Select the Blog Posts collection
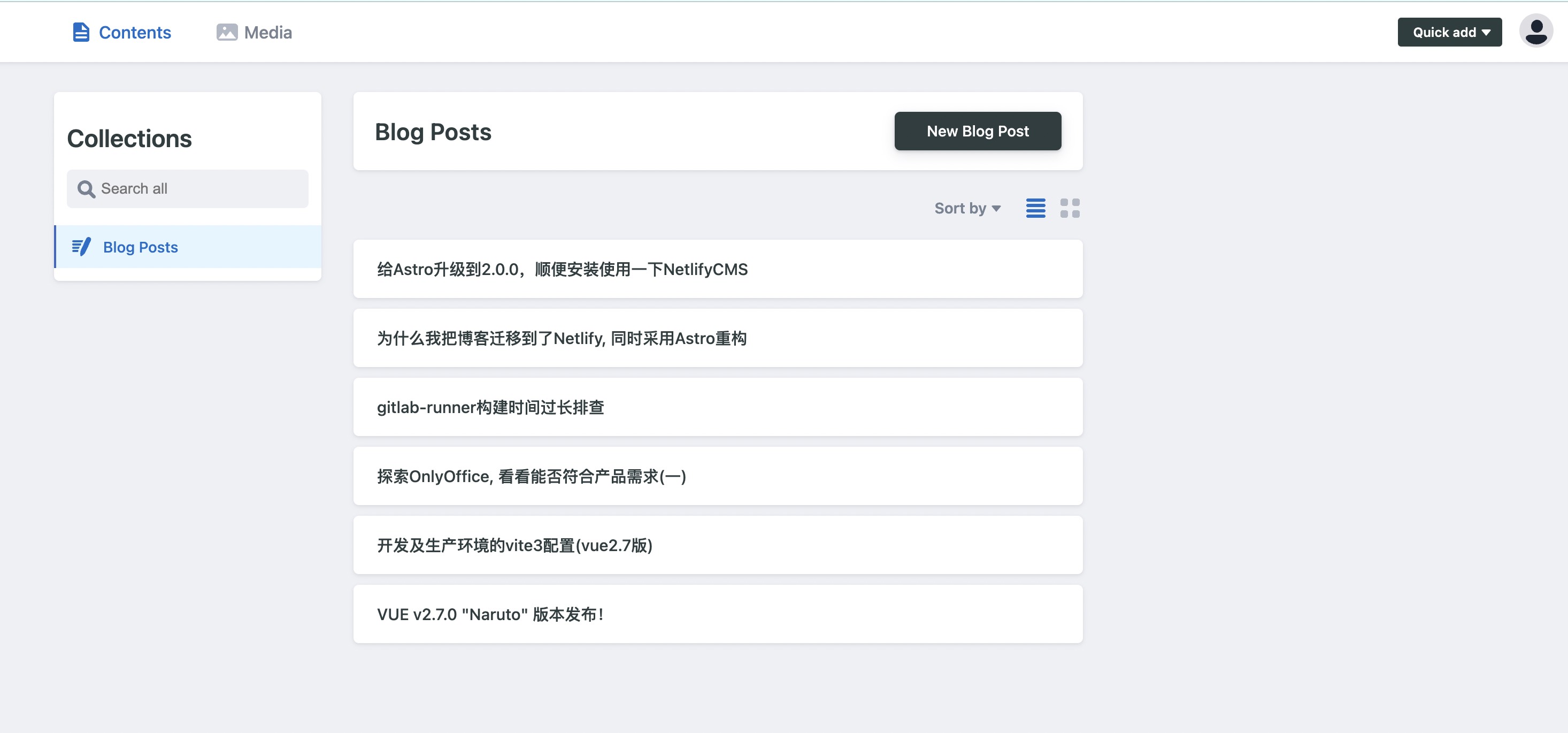This screenshot has width=1568, height=733. click(188, 247)
